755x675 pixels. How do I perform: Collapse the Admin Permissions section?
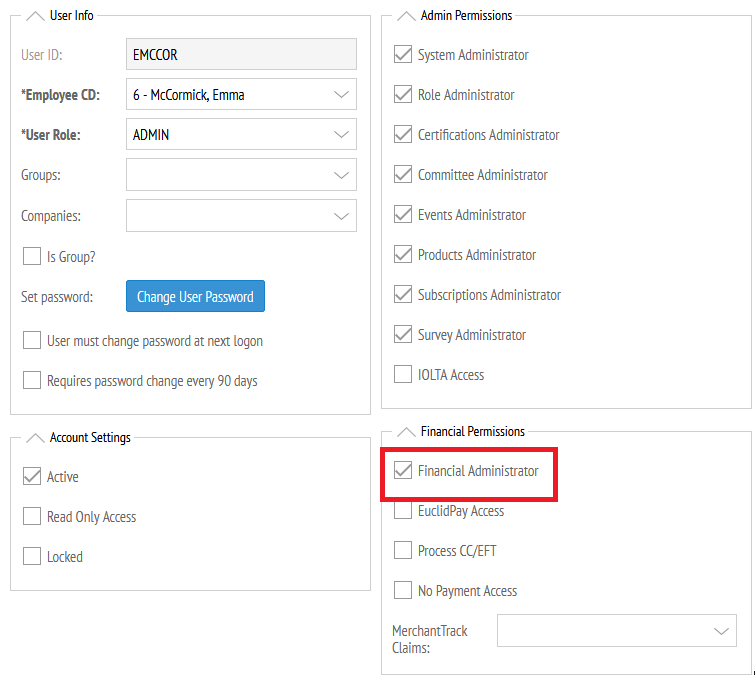[405, 15]
